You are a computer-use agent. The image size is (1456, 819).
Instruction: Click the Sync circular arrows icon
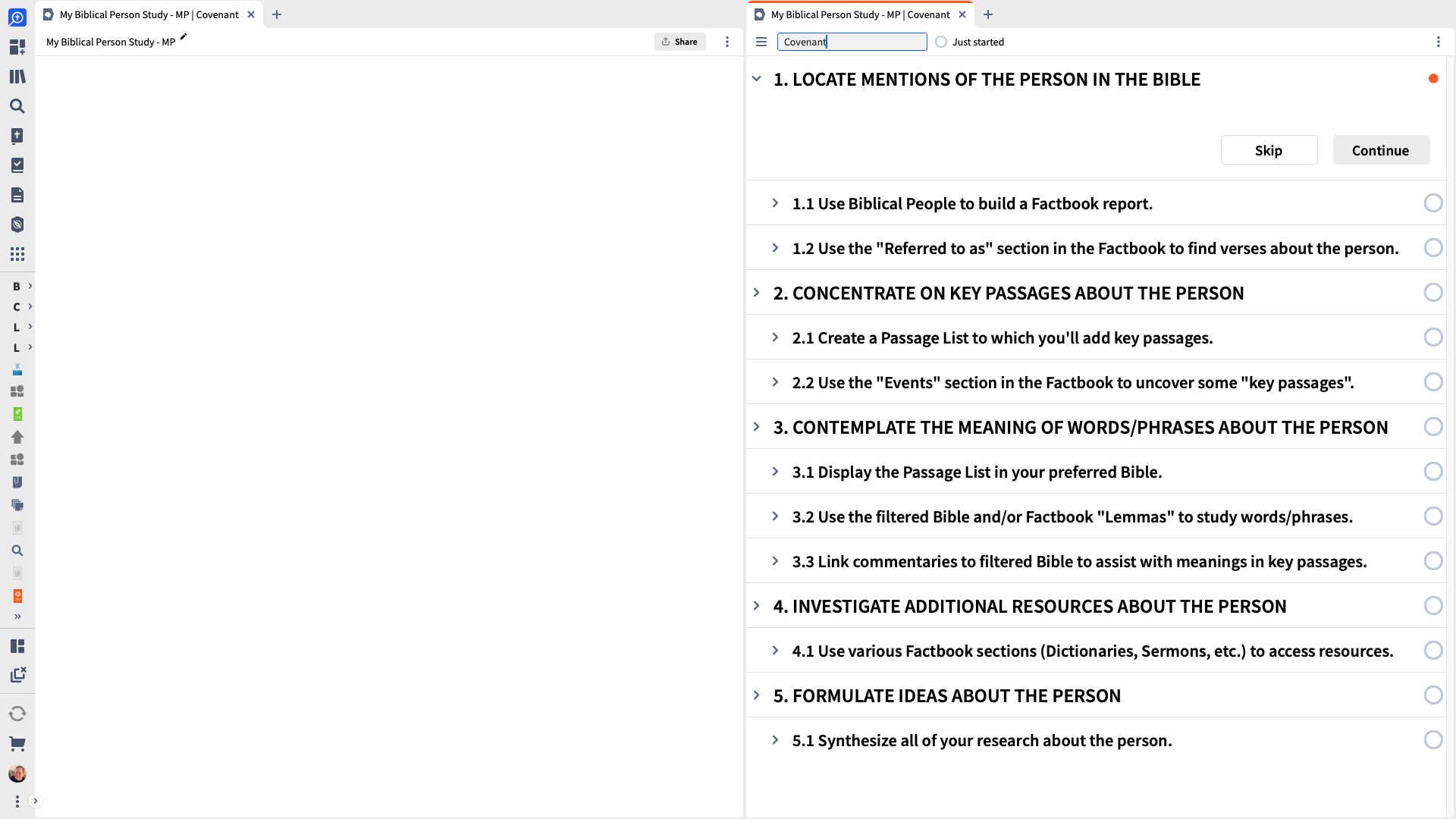point(17,714)
